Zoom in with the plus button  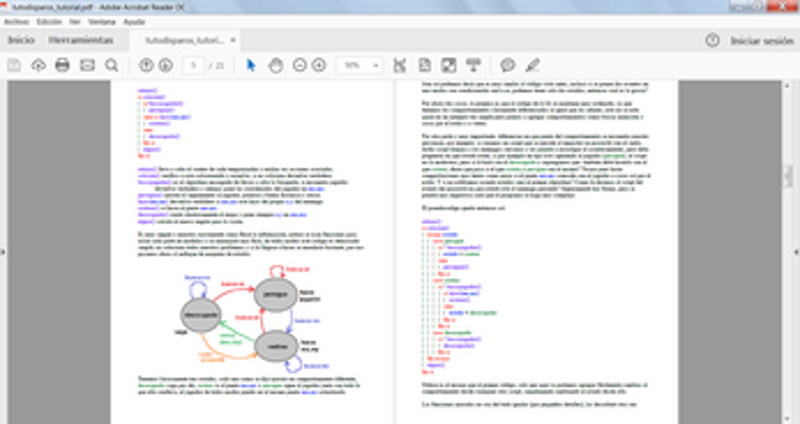point(319,65)
